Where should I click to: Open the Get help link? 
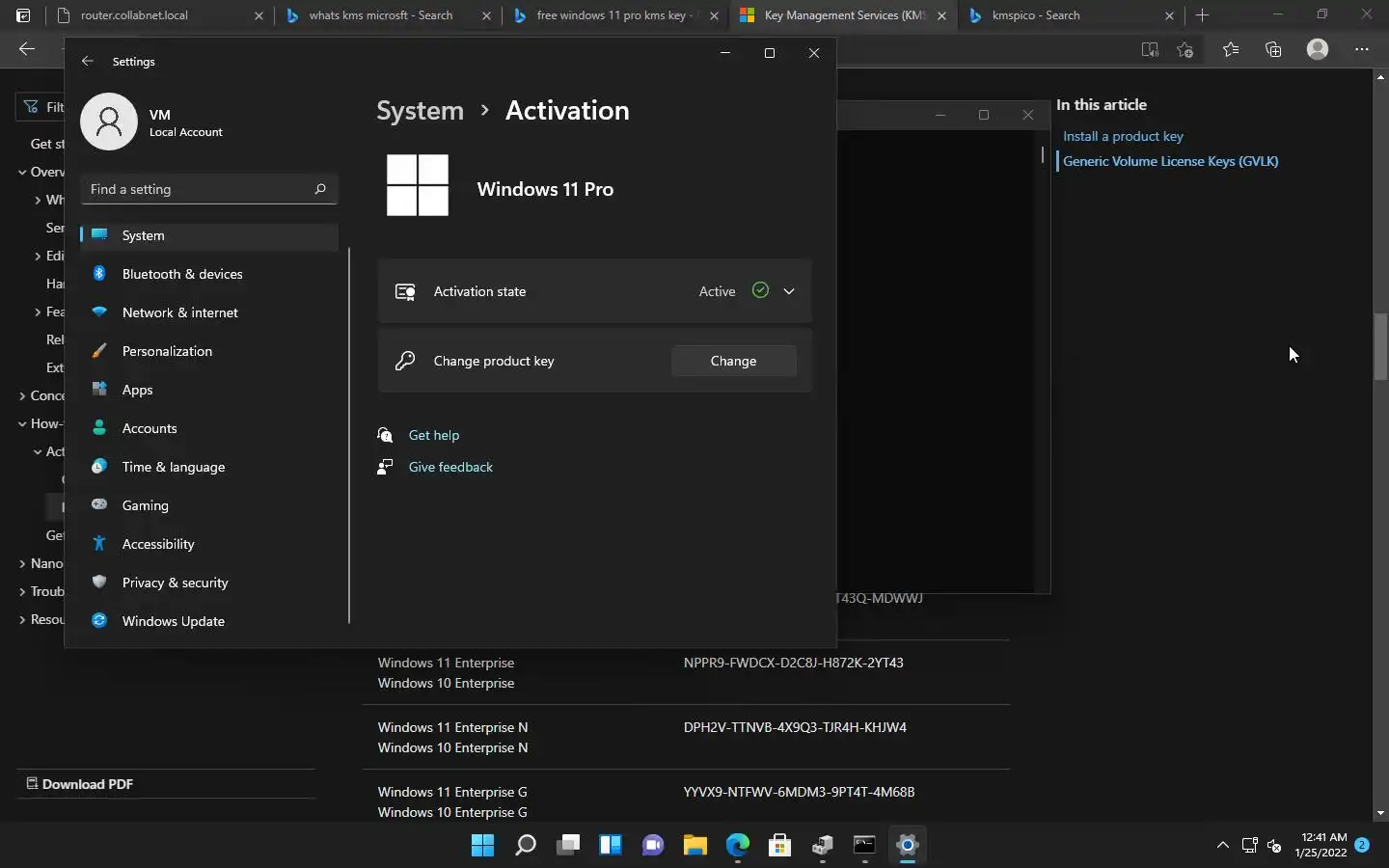(434, 435)
